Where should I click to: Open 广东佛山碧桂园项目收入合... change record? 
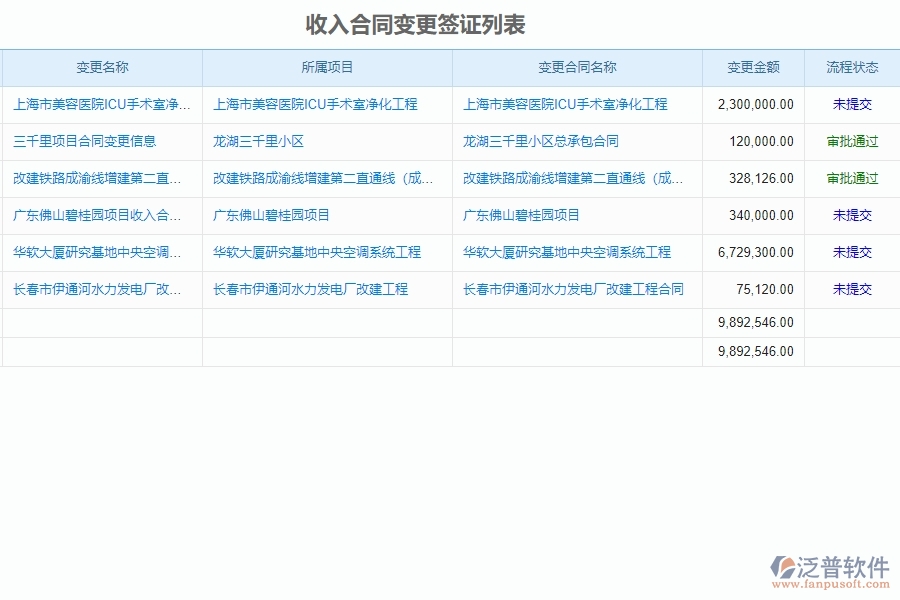(x=100, y=215)
